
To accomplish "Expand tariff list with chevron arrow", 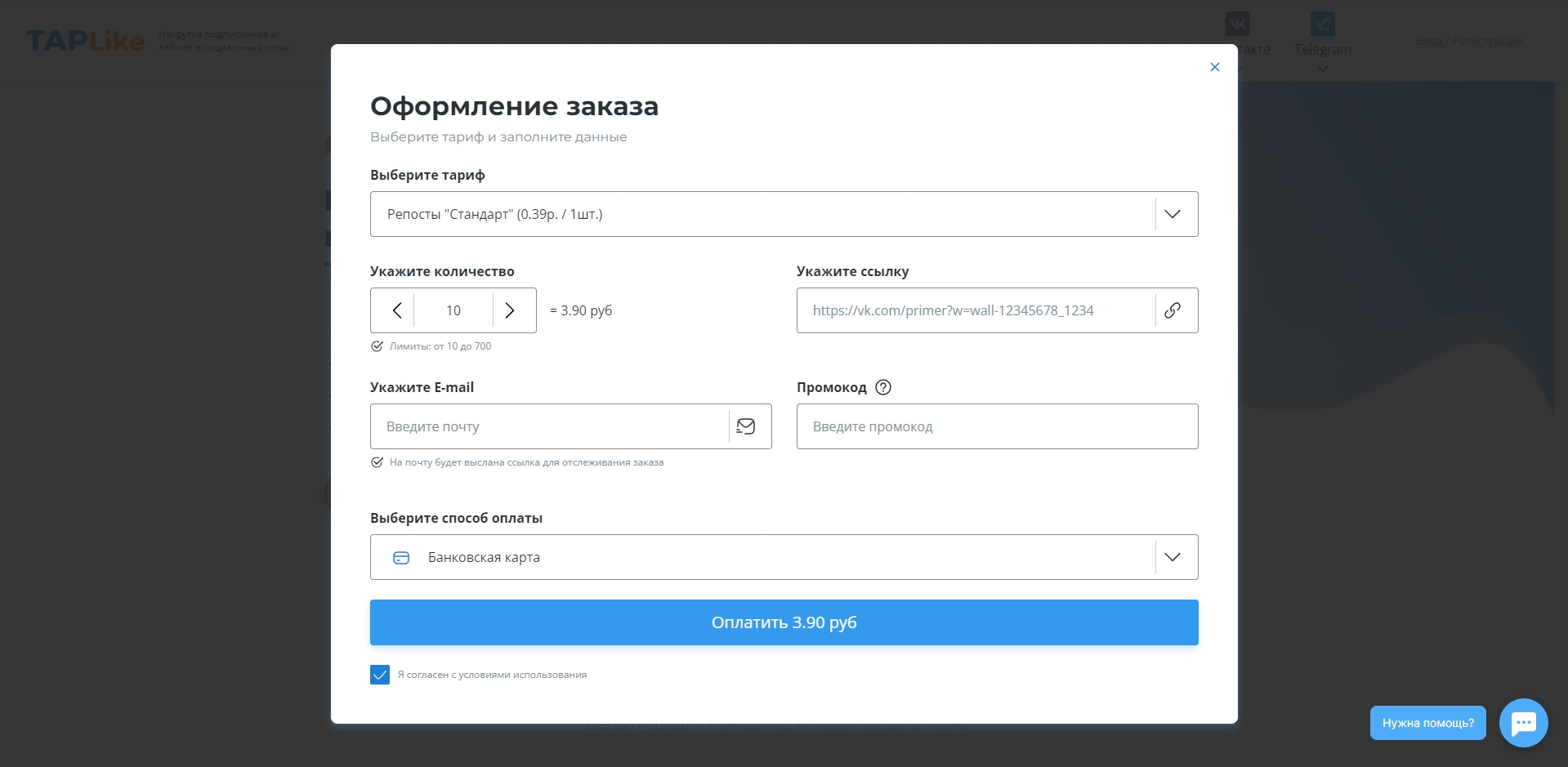I will tap(1173, 214).
